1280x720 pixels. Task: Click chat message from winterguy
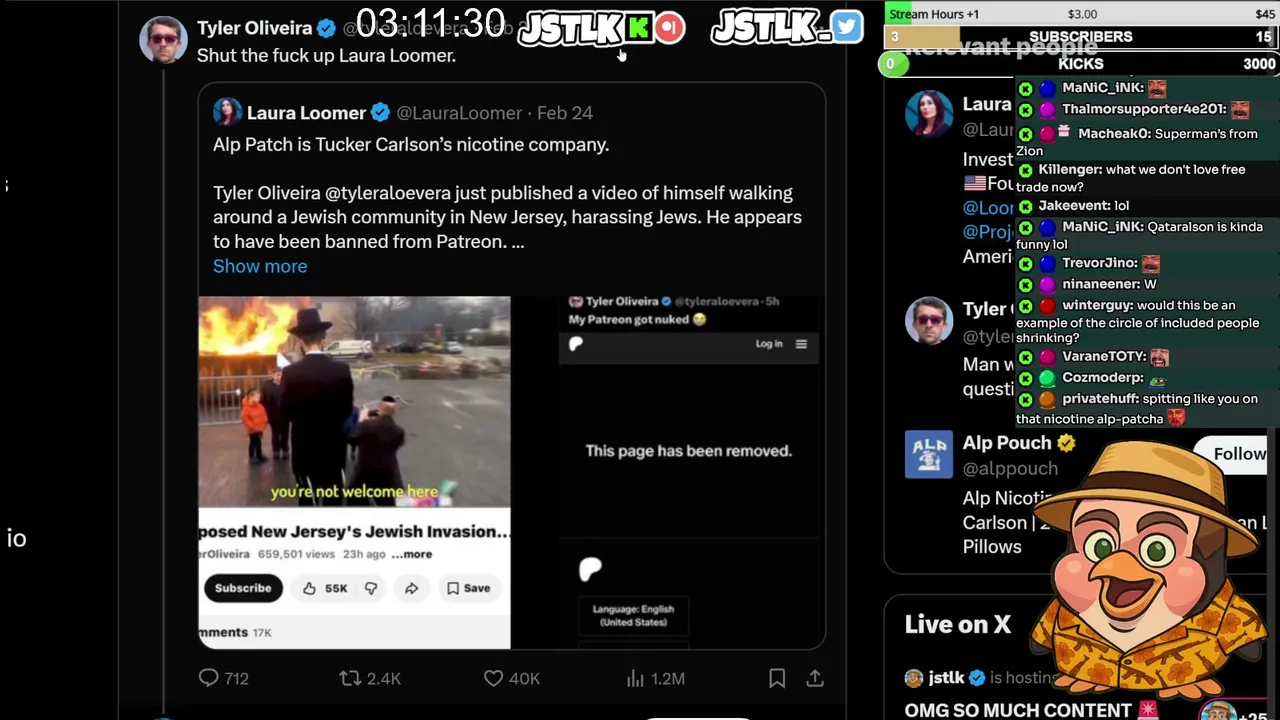(1138, 322)
